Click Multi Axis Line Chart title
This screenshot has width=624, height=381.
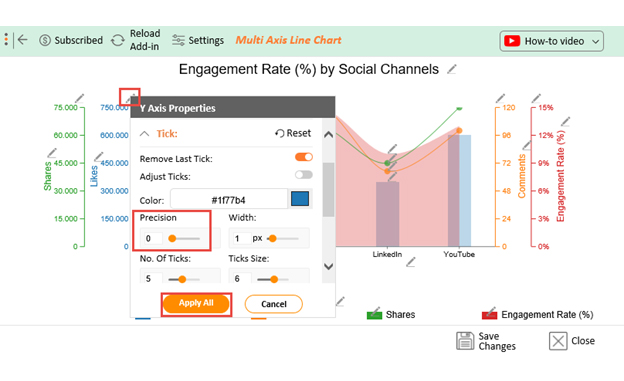point(288,40)
